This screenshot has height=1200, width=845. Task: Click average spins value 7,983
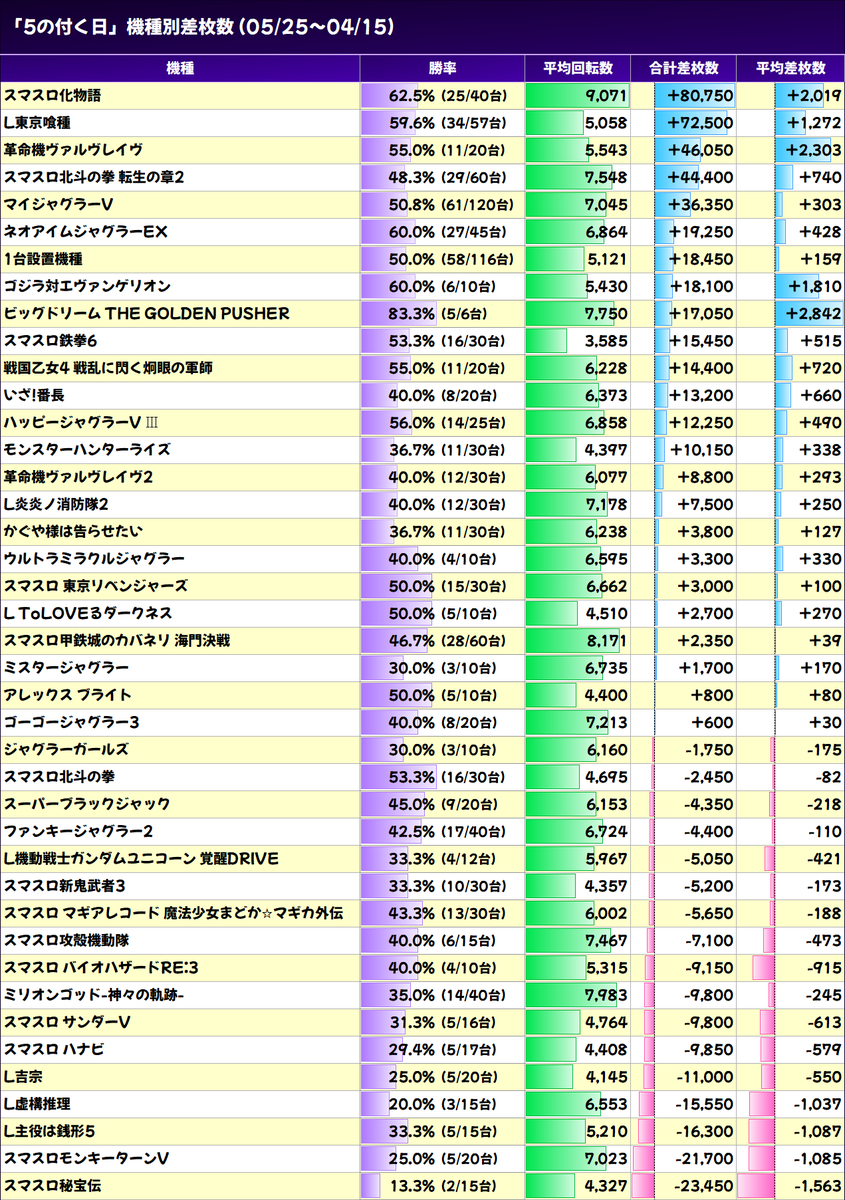[x=605, y=996]
